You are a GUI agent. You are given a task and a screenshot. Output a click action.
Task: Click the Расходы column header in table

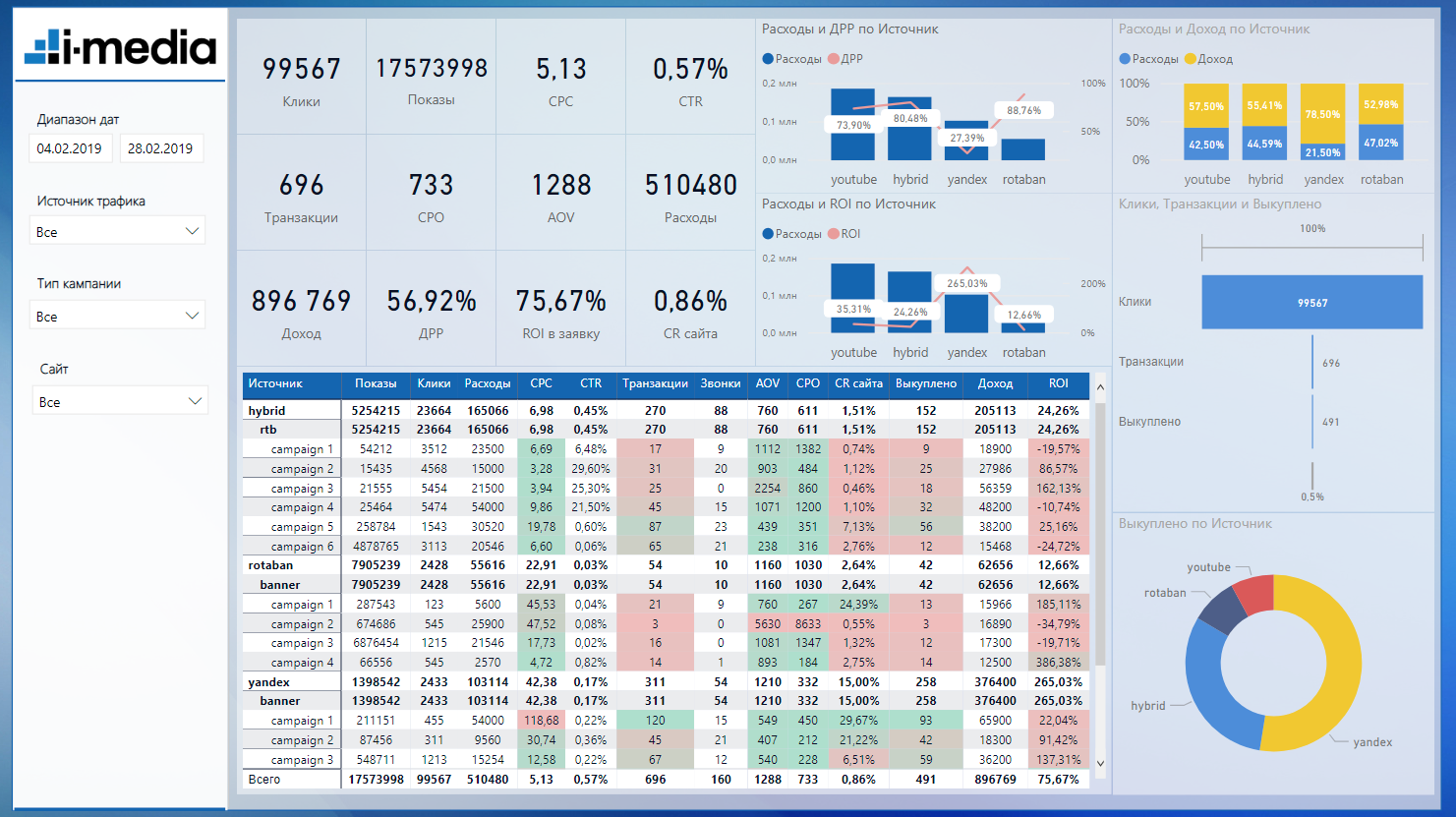pos(488,383)
